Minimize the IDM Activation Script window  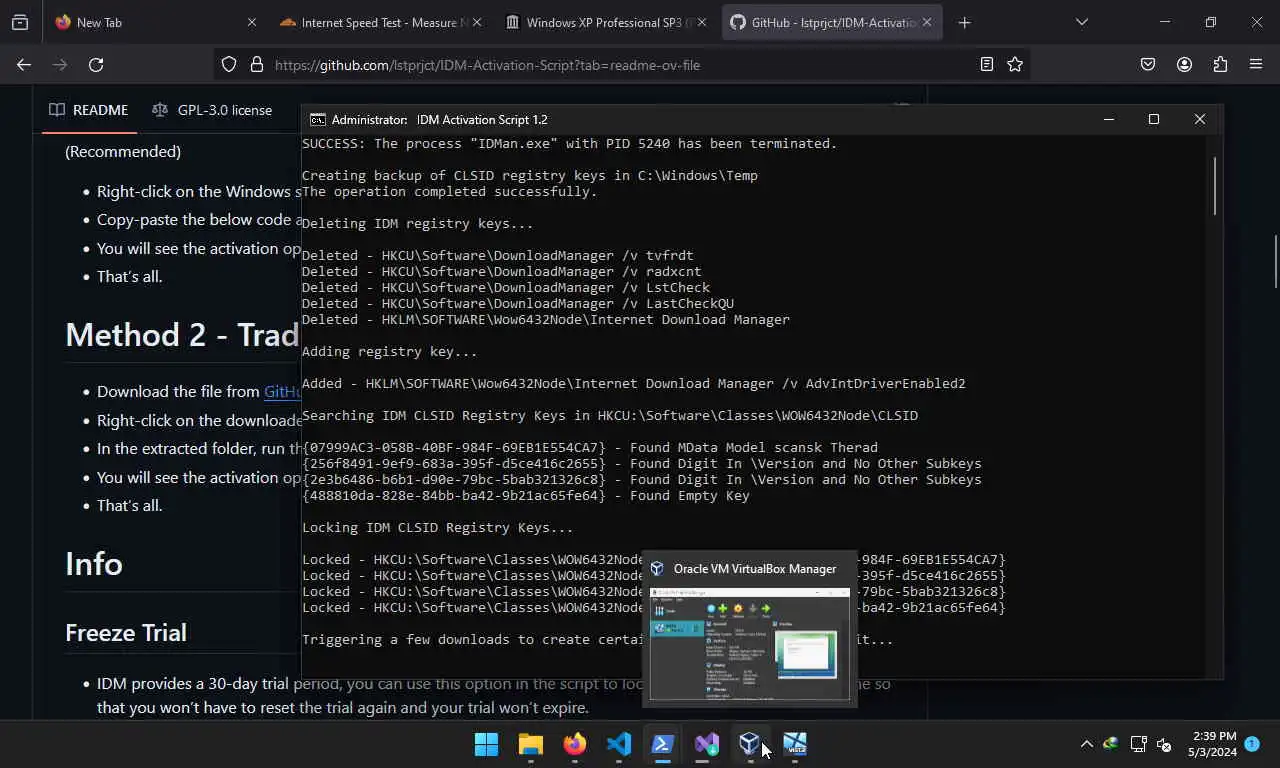pos(1109,119)
